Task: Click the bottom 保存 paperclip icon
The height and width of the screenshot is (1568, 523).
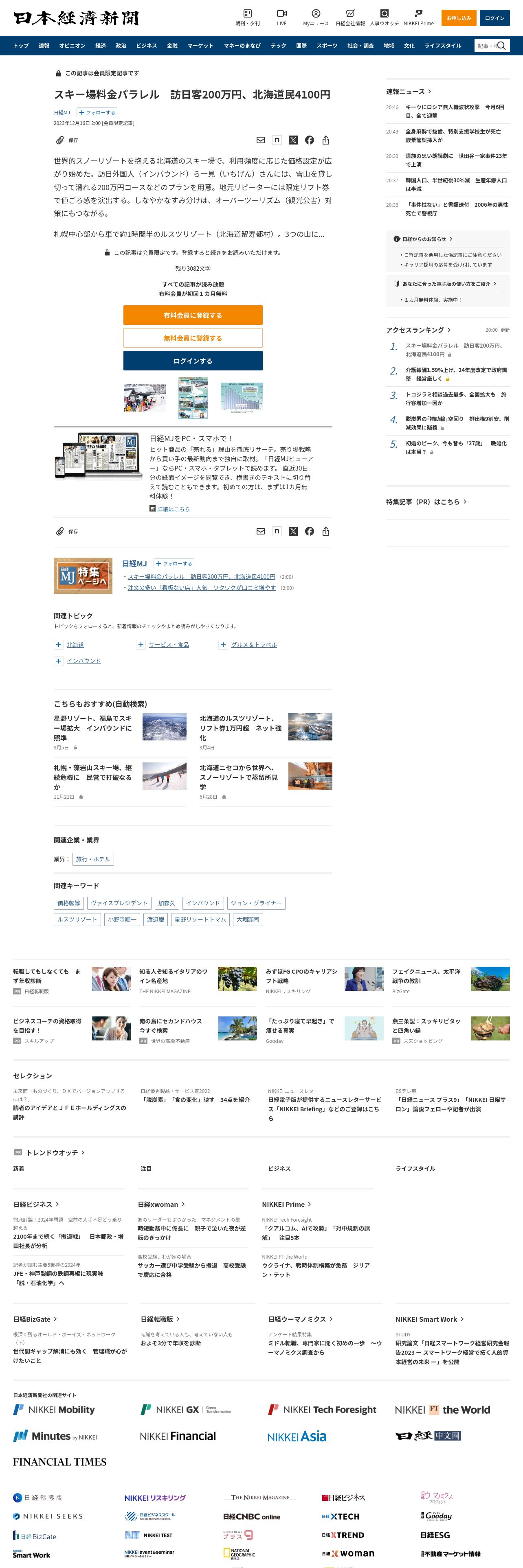Action: click(x=59, y=531)
